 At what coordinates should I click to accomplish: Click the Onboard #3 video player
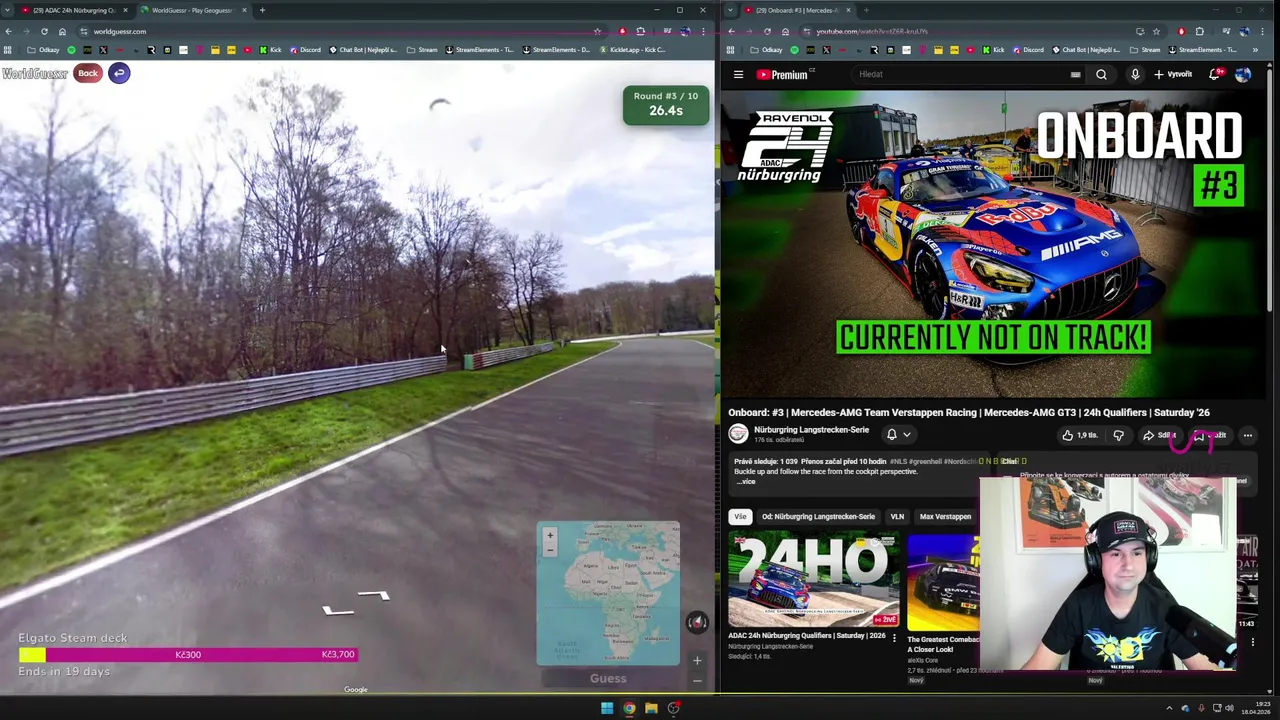pyautogui.click(x=993, y=245)
